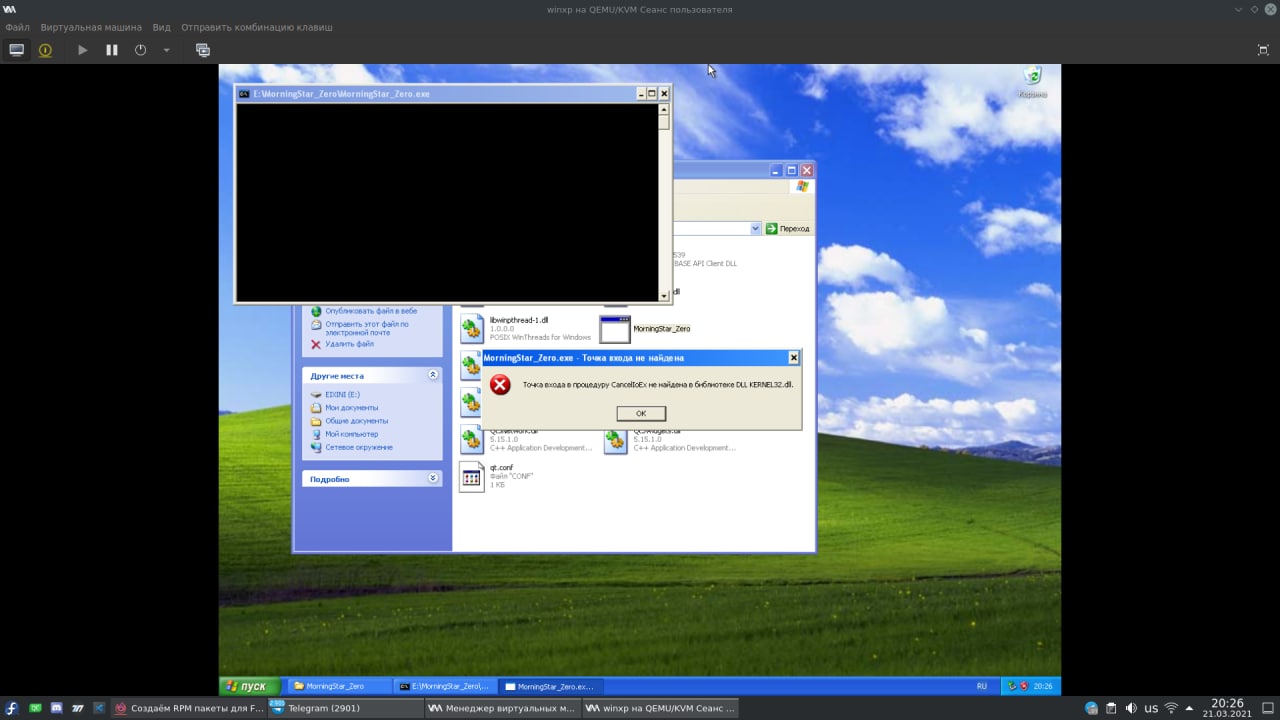Screen dimensions: 1280x720
Task: Click OK in the error dialog
Action: click(x=641, y=413)
